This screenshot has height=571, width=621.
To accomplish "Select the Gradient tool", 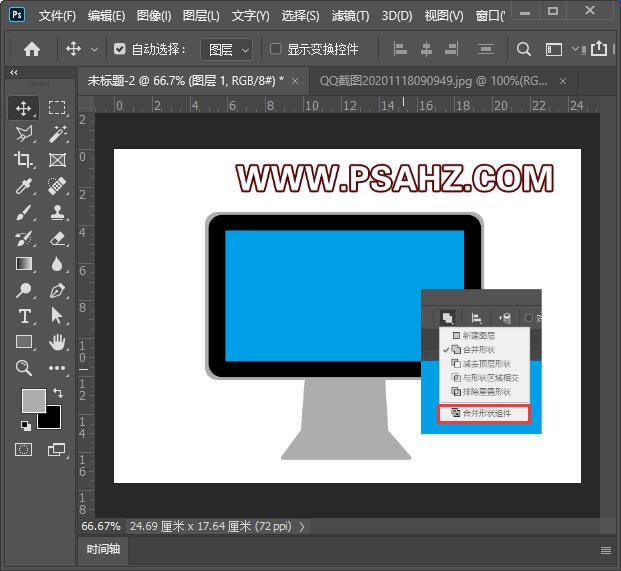I will coord(24,264).
